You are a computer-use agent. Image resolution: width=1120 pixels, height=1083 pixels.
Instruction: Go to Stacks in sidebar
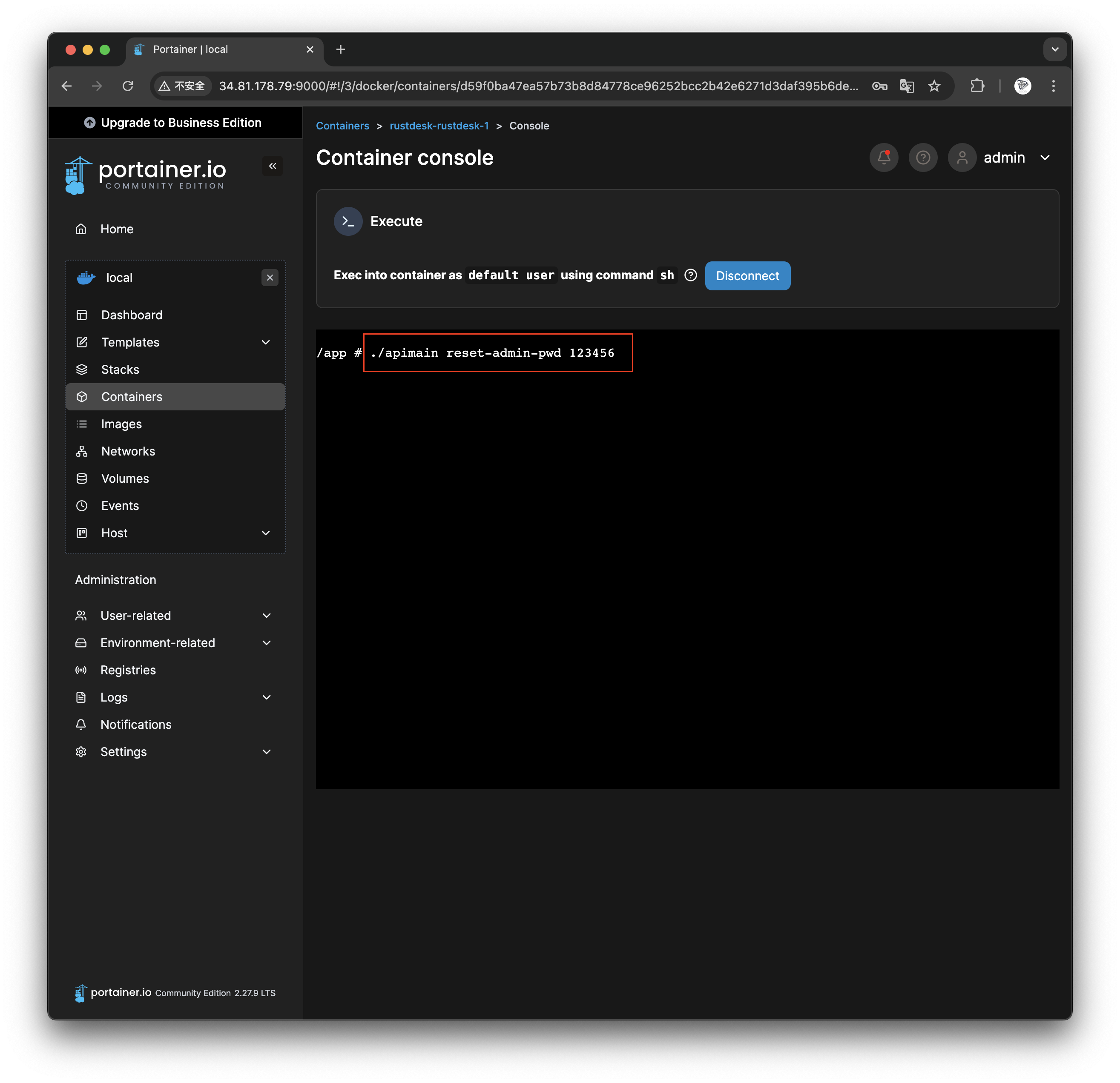pos(120,370)
